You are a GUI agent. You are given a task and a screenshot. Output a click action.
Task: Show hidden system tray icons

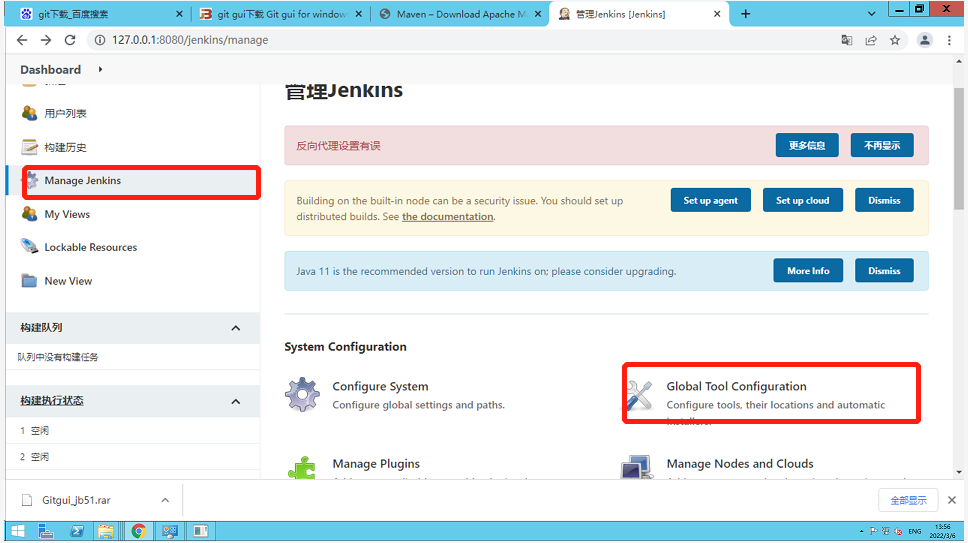(x=861, y=531)
